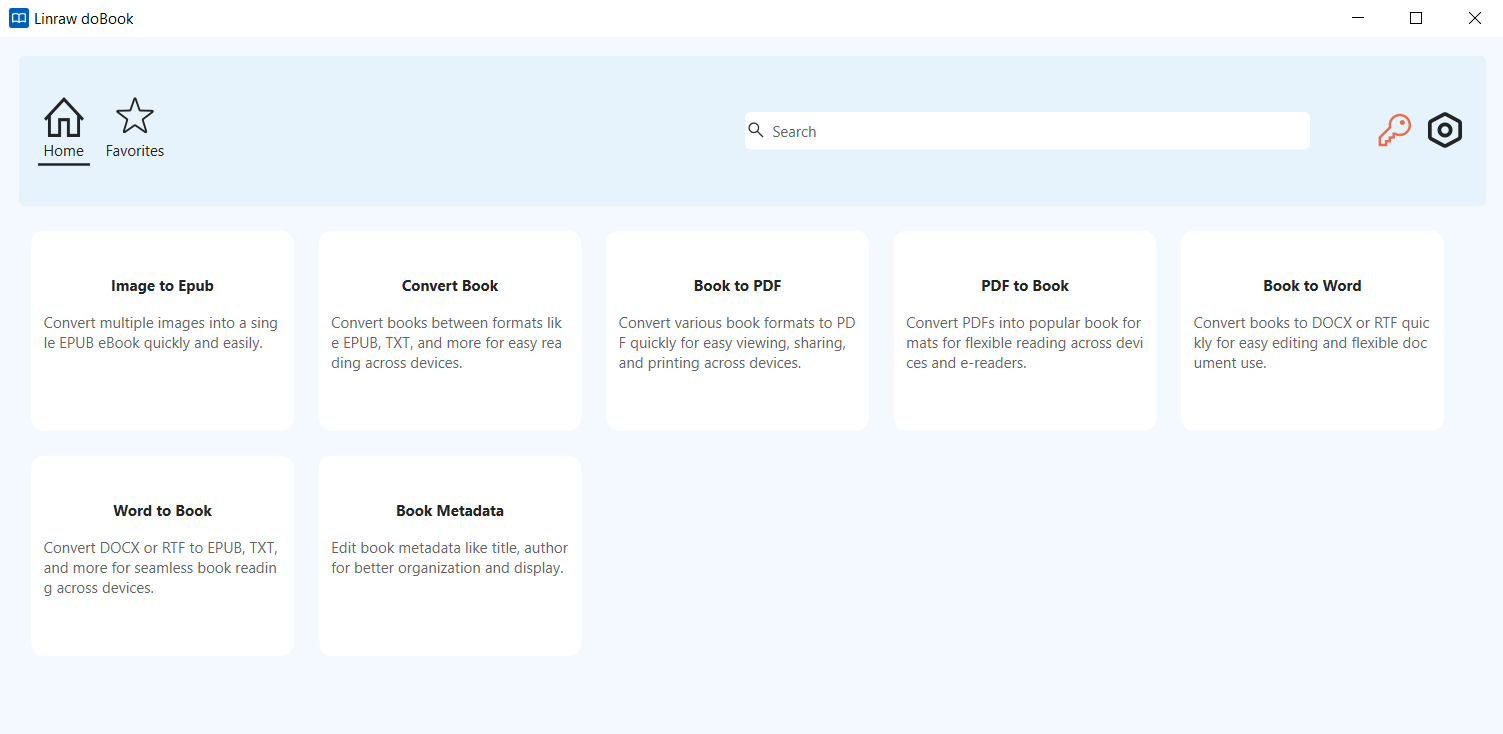Open settings with the hexagon gear icon
1503x734 pixels.
tap(1445, 131)
